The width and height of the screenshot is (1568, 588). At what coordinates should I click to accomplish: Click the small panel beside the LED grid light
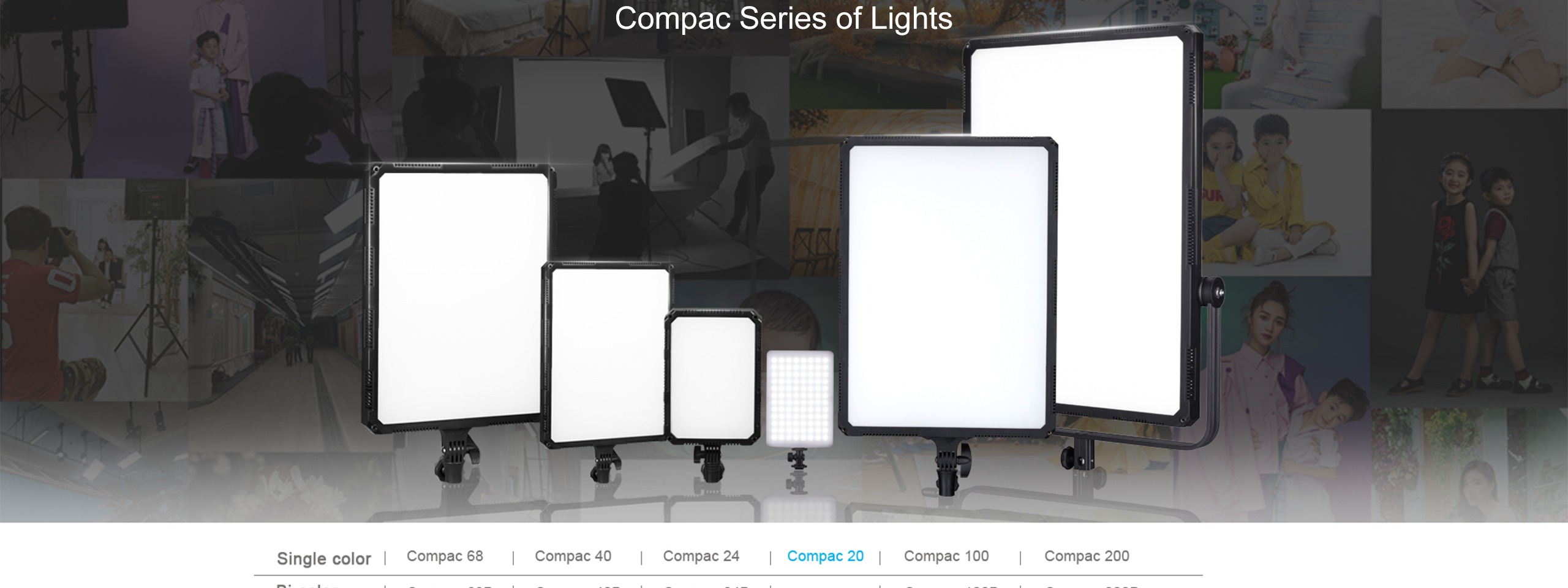pos(713,377)
